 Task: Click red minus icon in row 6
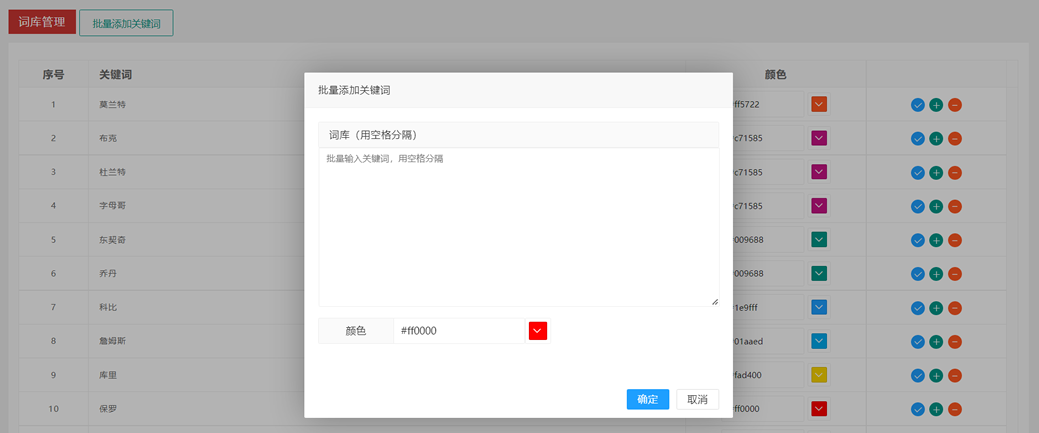point(955,275)
